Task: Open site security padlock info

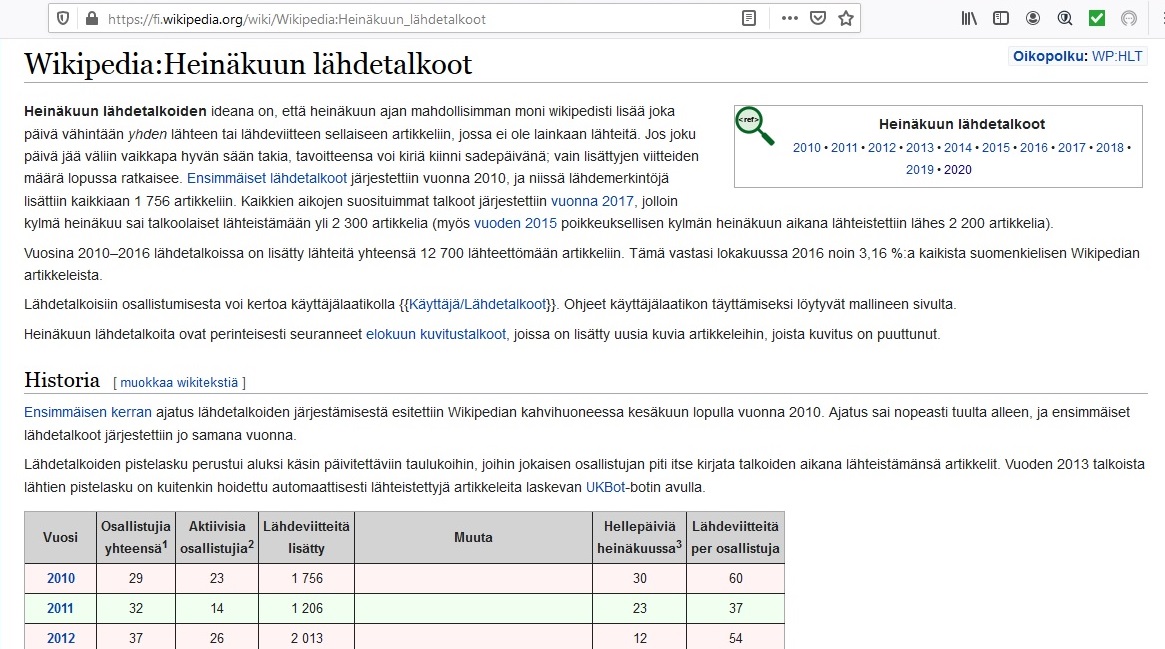Action: pyautogui.click(x=92, y=19)
